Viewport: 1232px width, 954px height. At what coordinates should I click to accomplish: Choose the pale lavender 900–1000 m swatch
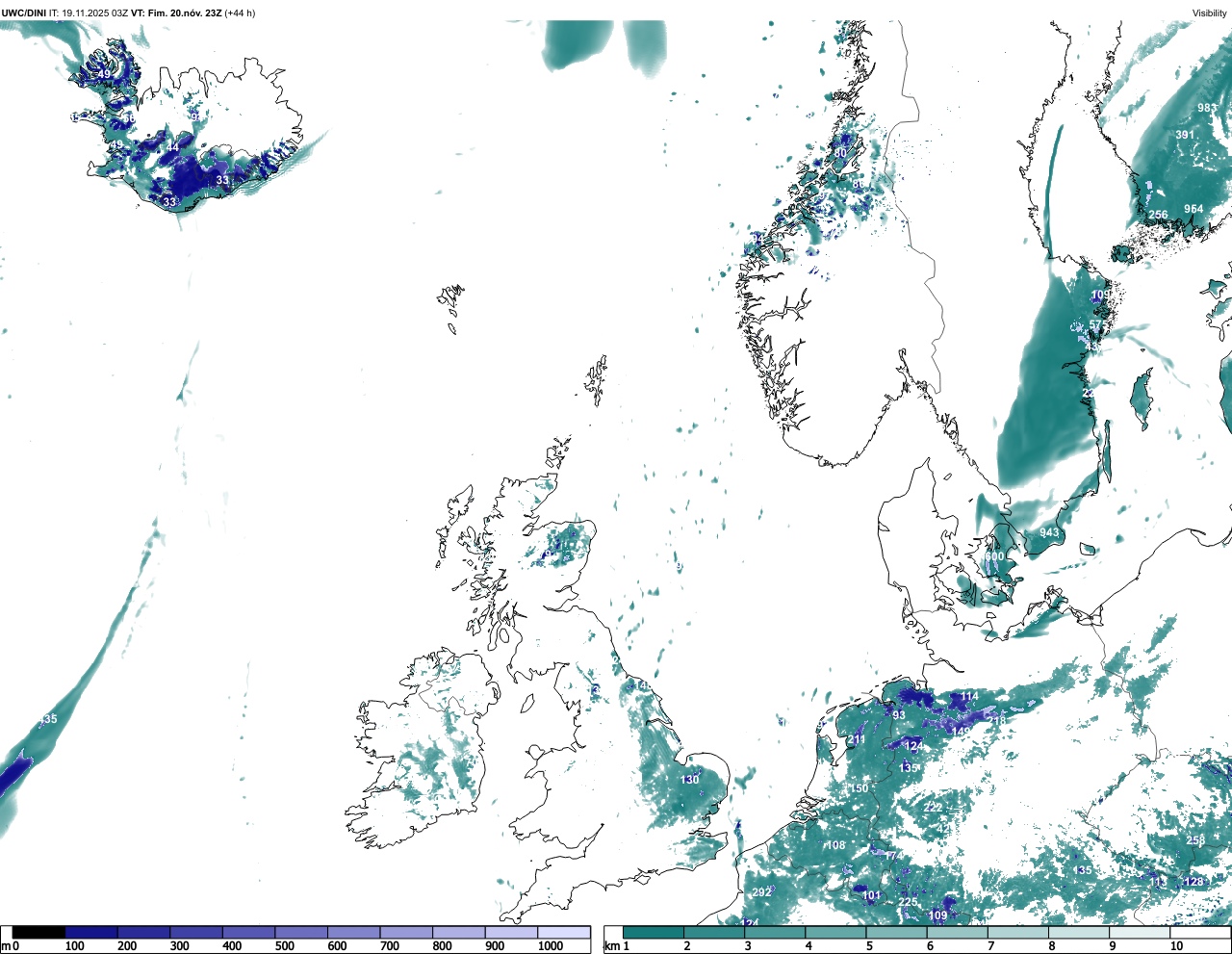(511, 932)
